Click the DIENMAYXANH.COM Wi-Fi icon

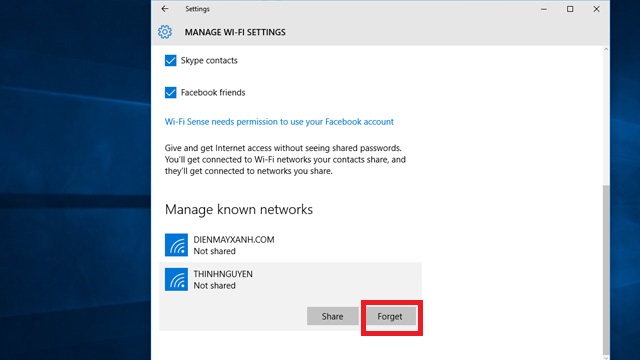point(176,245)
